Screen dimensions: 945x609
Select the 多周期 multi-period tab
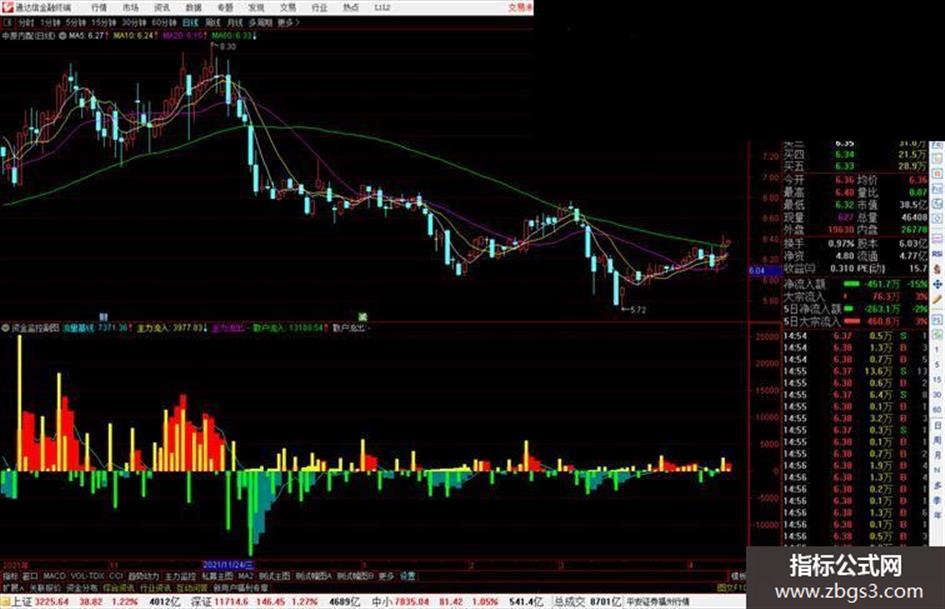260,22
